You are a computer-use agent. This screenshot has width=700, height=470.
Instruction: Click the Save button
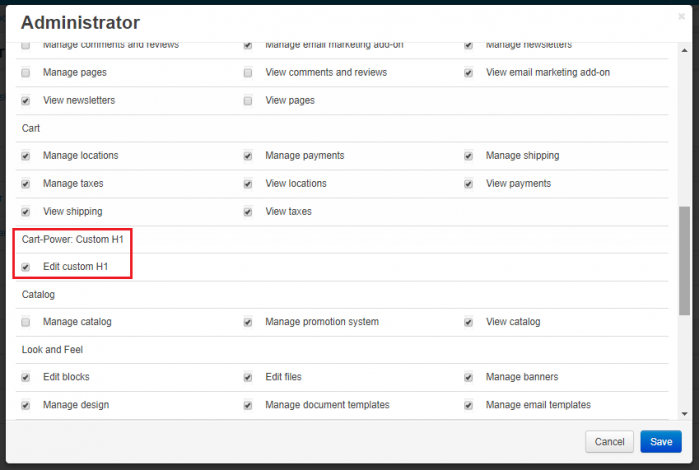click(661, 441)
